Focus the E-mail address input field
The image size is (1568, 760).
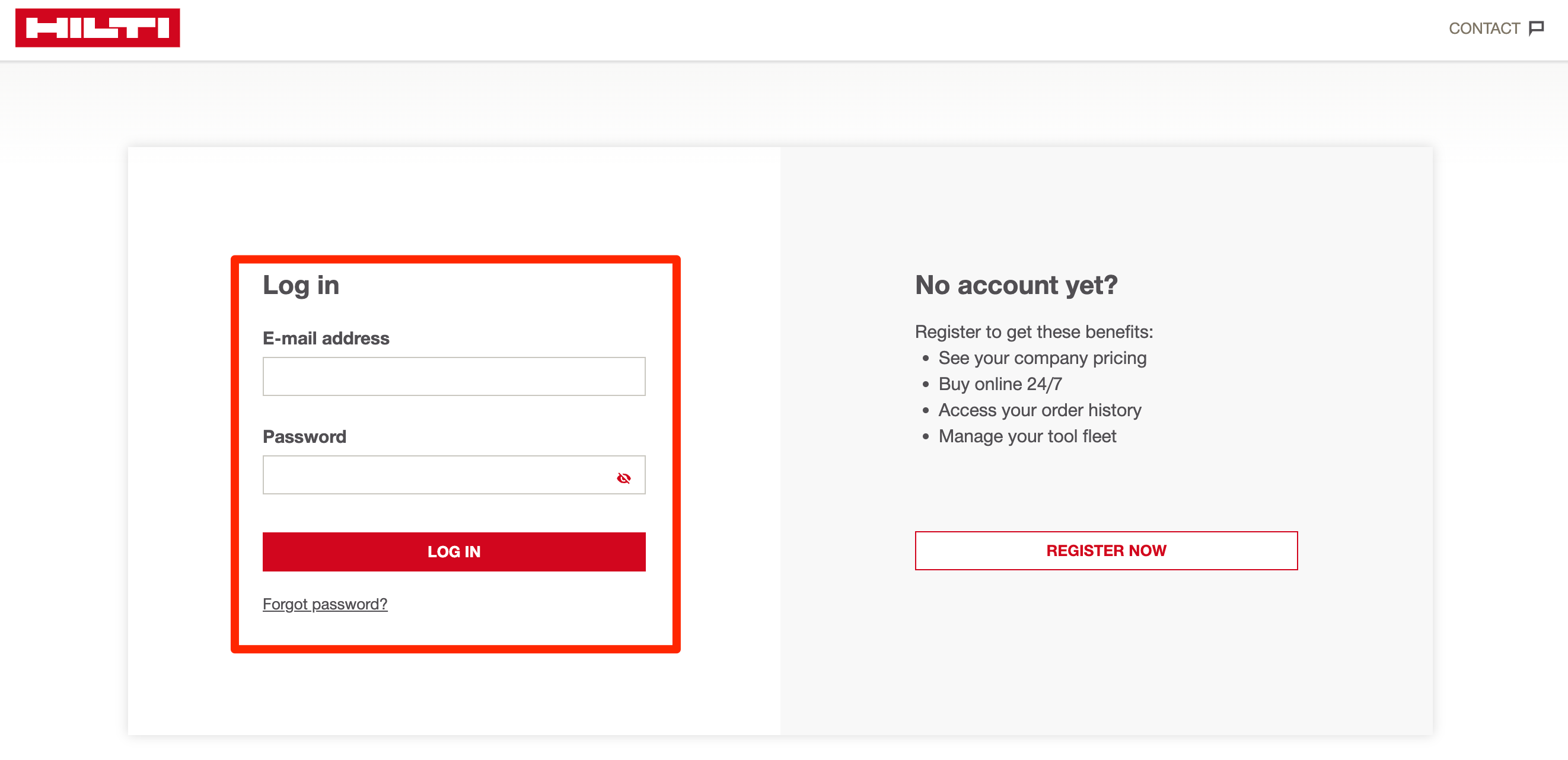(x=454, y=376)
